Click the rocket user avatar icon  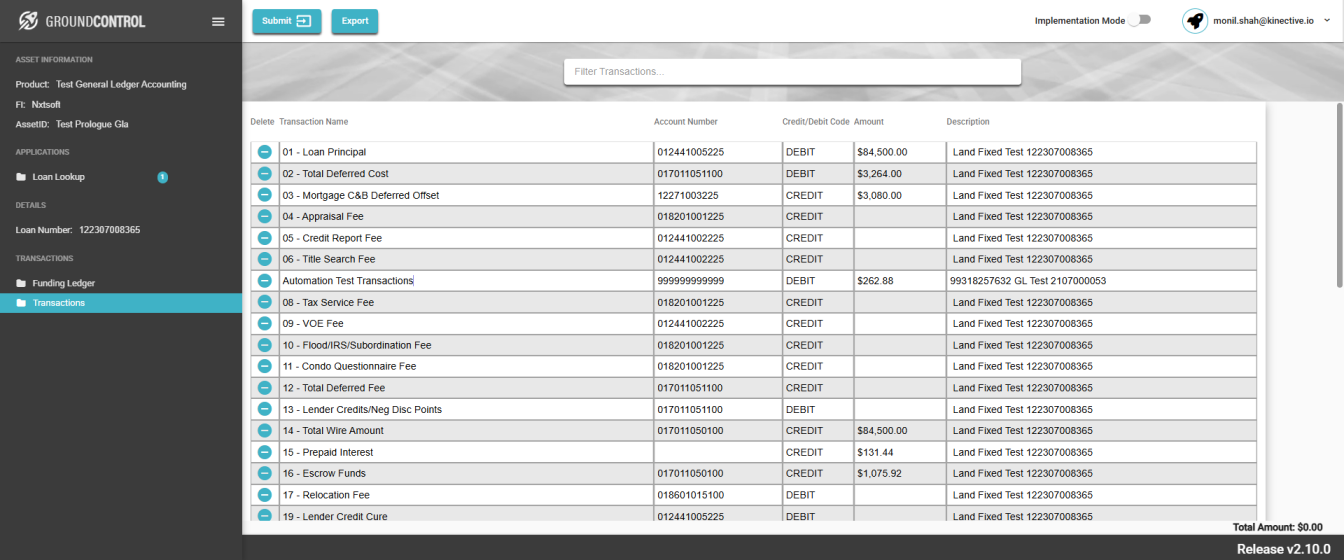point(1194,20)
